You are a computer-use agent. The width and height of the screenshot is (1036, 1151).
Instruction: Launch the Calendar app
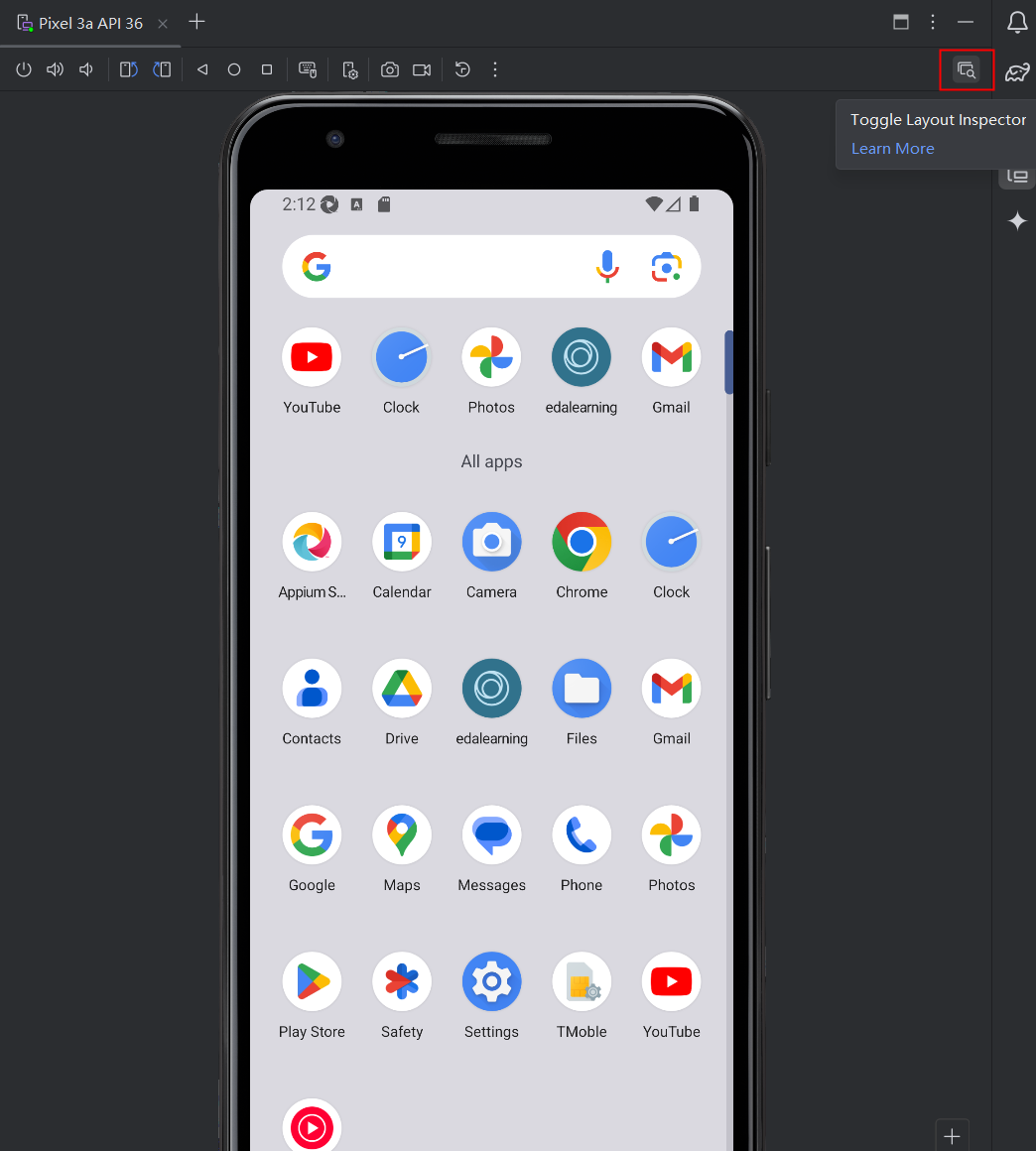click(x=402, y=557)
